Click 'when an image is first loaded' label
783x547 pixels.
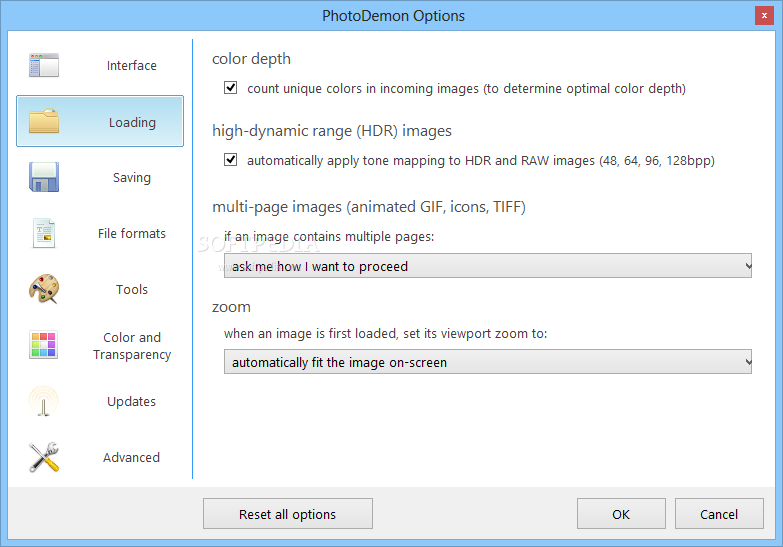386,333
